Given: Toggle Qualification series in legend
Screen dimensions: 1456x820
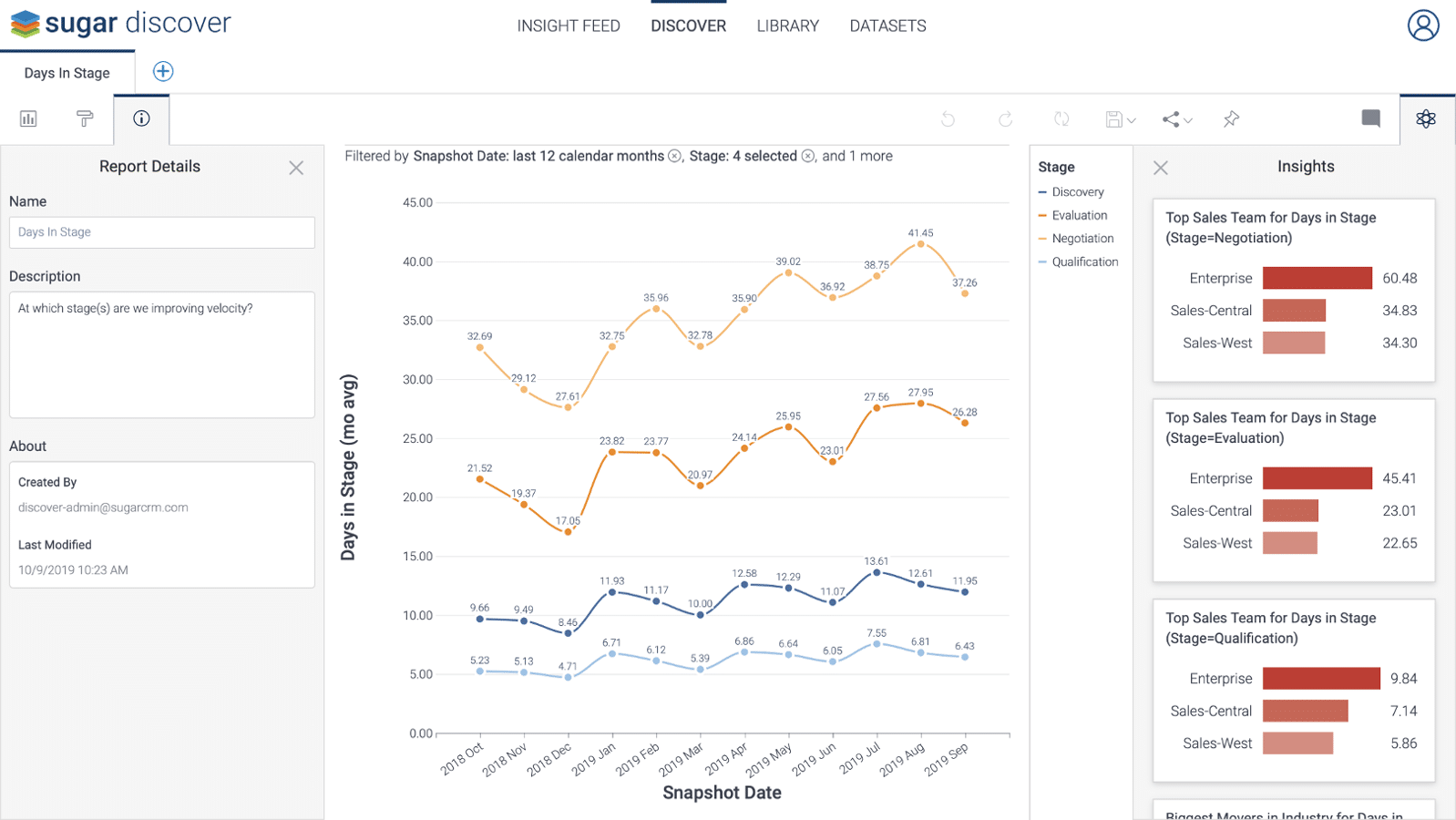Looking at the screenshot, I should click(x=1078, y=261).
